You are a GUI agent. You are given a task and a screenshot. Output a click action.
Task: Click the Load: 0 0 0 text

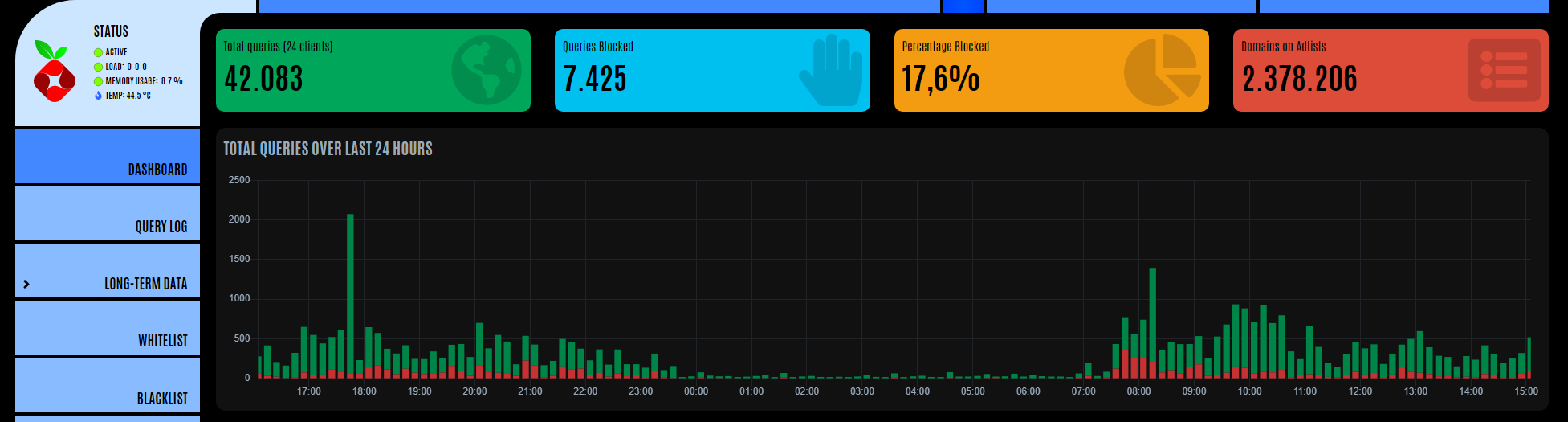click(126, 67)
